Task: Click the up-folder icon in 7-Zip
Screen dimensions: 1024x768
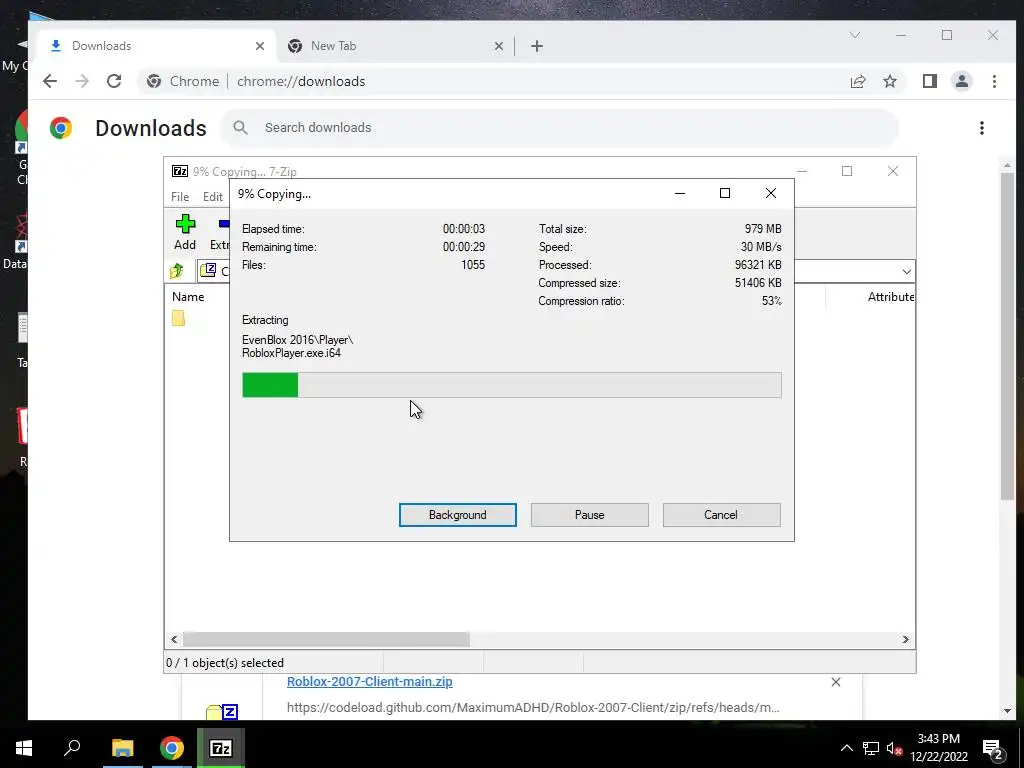Action: 176,271
